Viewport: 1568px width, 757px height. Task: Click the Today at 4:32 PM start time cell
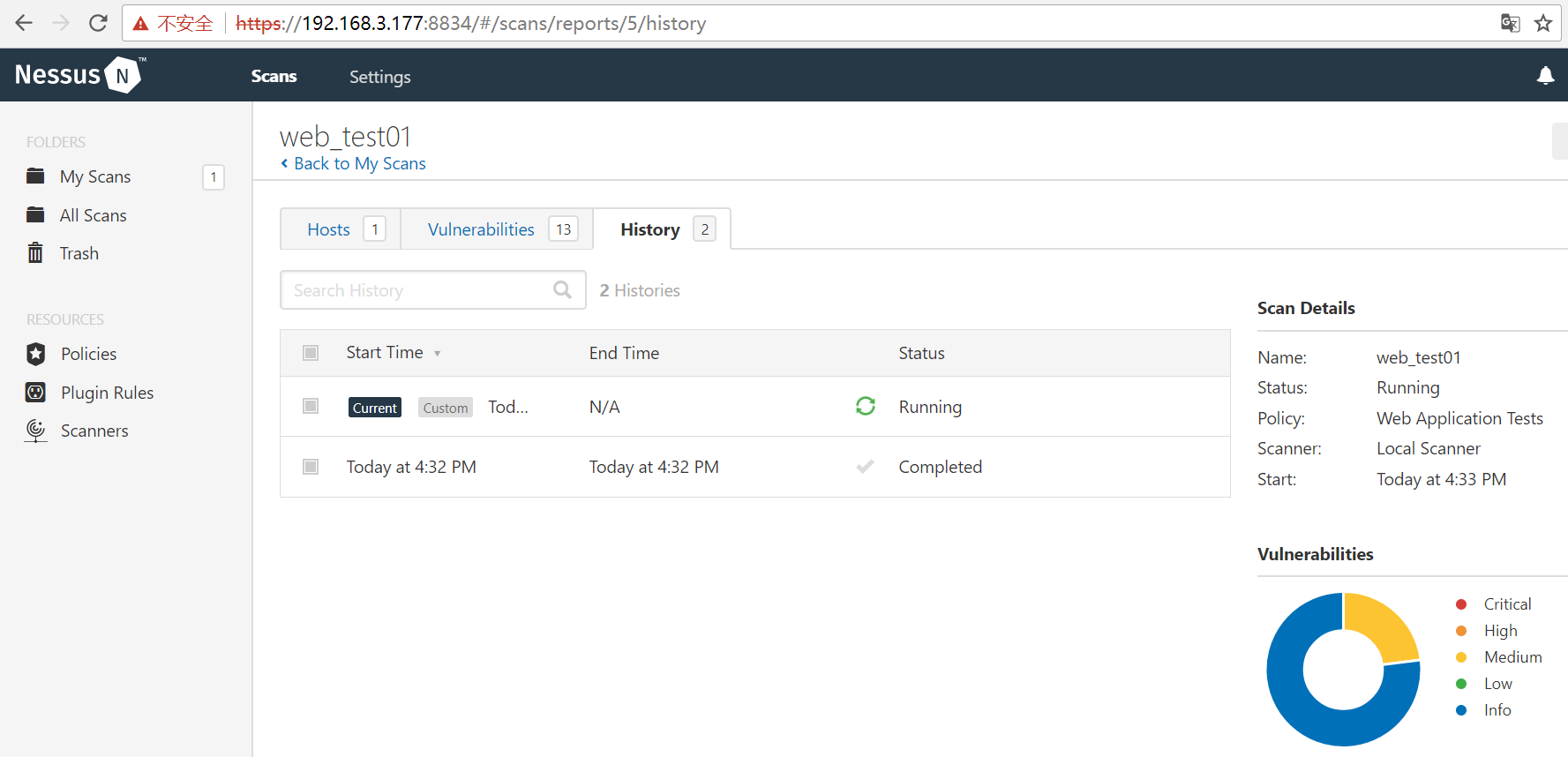411,467
